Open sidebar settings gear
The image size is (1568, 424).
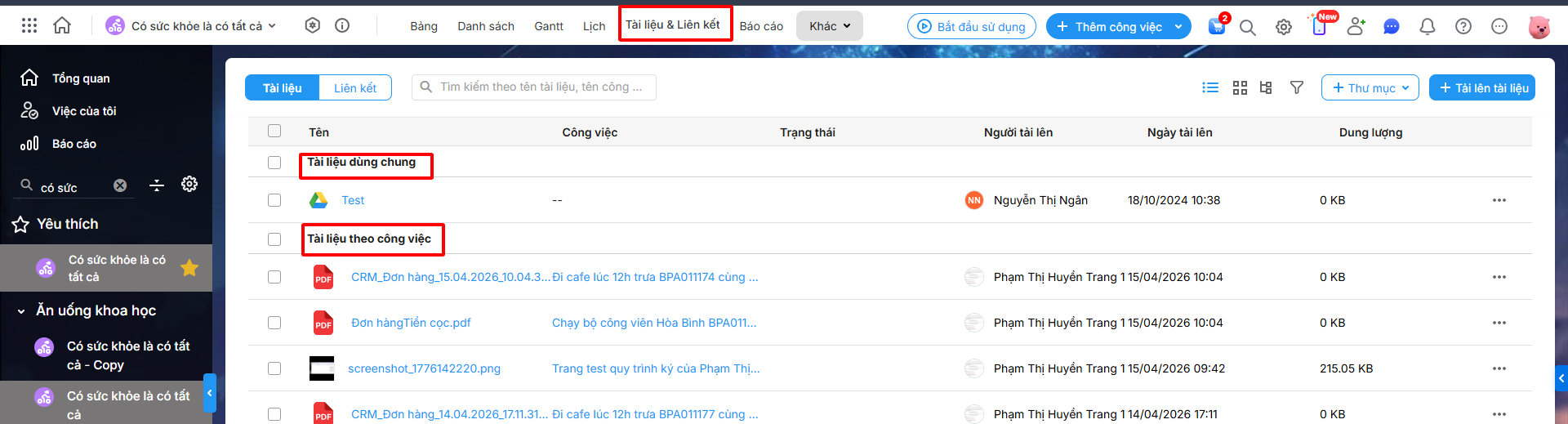[189, 184]
